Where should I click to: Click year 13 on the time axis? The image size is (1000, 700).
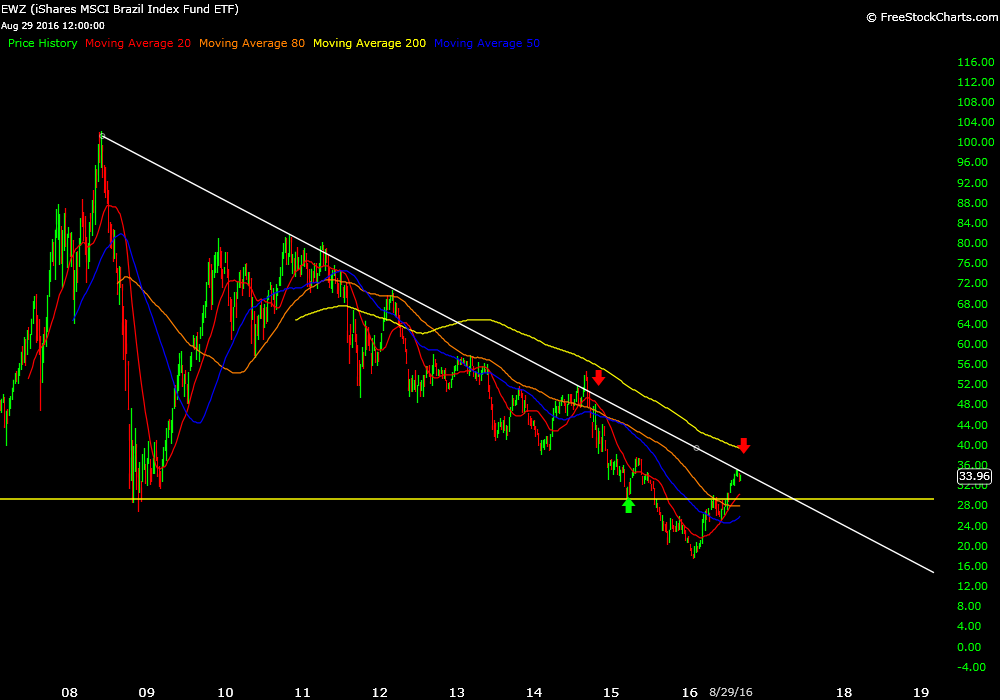(x=457, y=692)
